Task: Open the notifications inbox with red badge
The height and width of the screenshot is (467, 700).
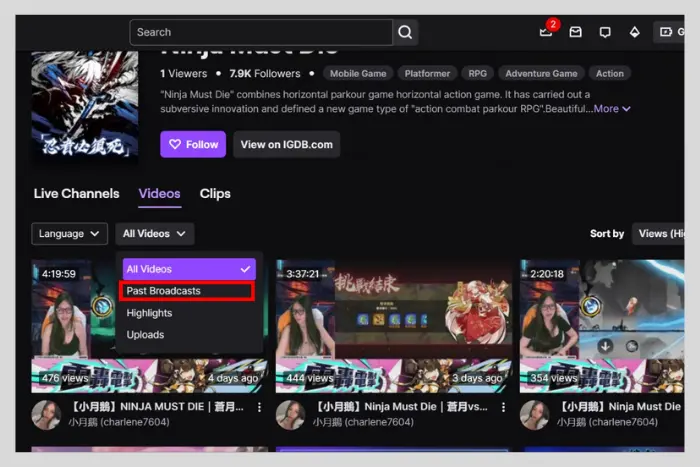Action: pyautogui.click(x=547, y=31)
